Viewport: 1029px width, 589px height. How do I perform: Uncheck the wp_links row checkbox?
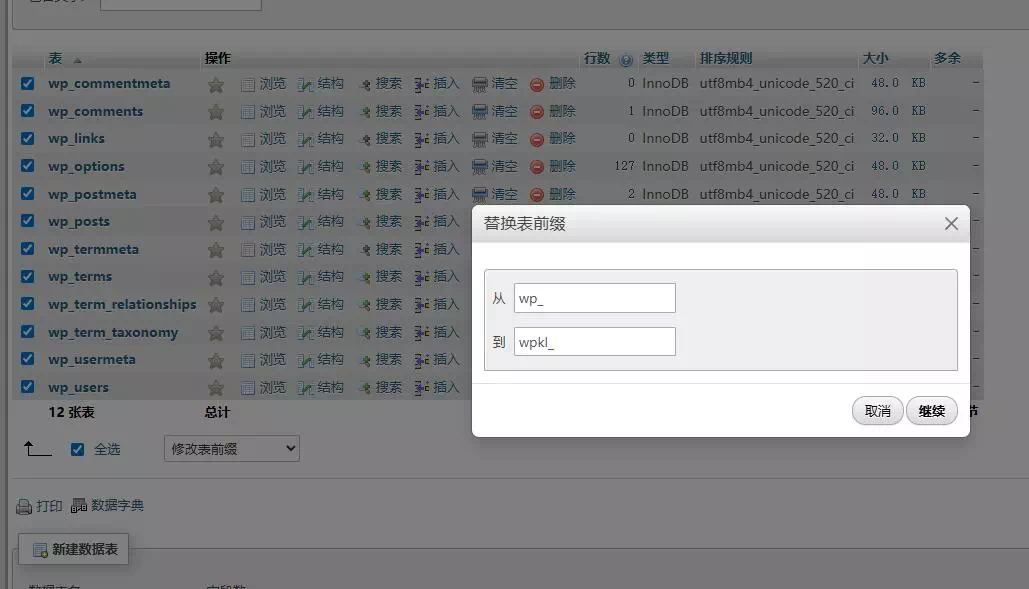[28, 138]
